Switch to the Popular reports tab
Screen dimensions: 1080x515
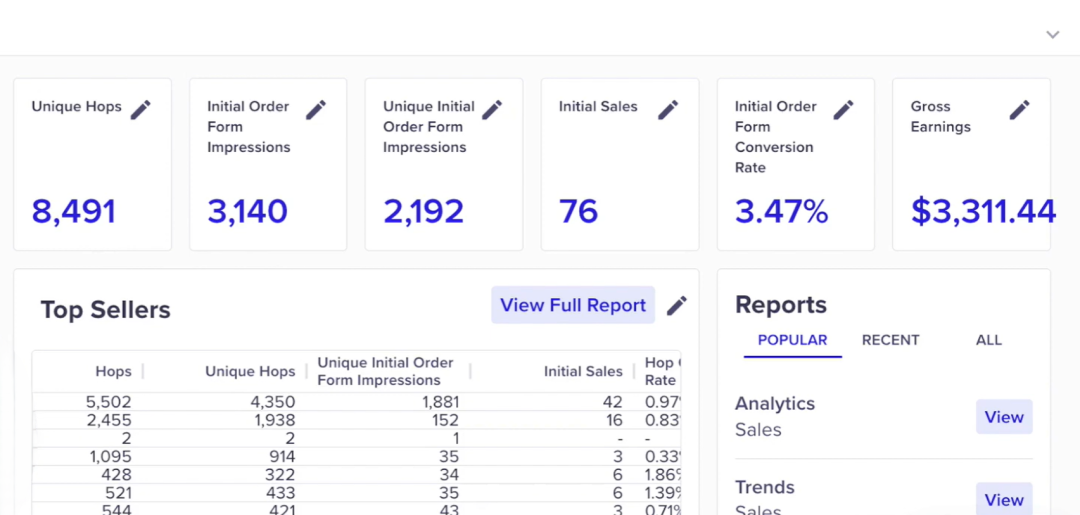click(x=792, y=340)
